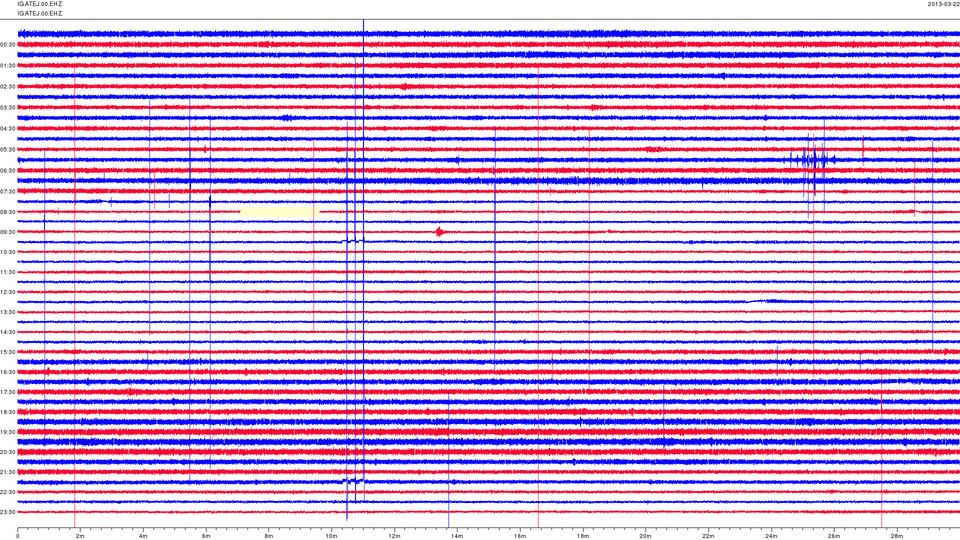Click the second-line IGATEJ.00.EHZ station label

(40, 13)
